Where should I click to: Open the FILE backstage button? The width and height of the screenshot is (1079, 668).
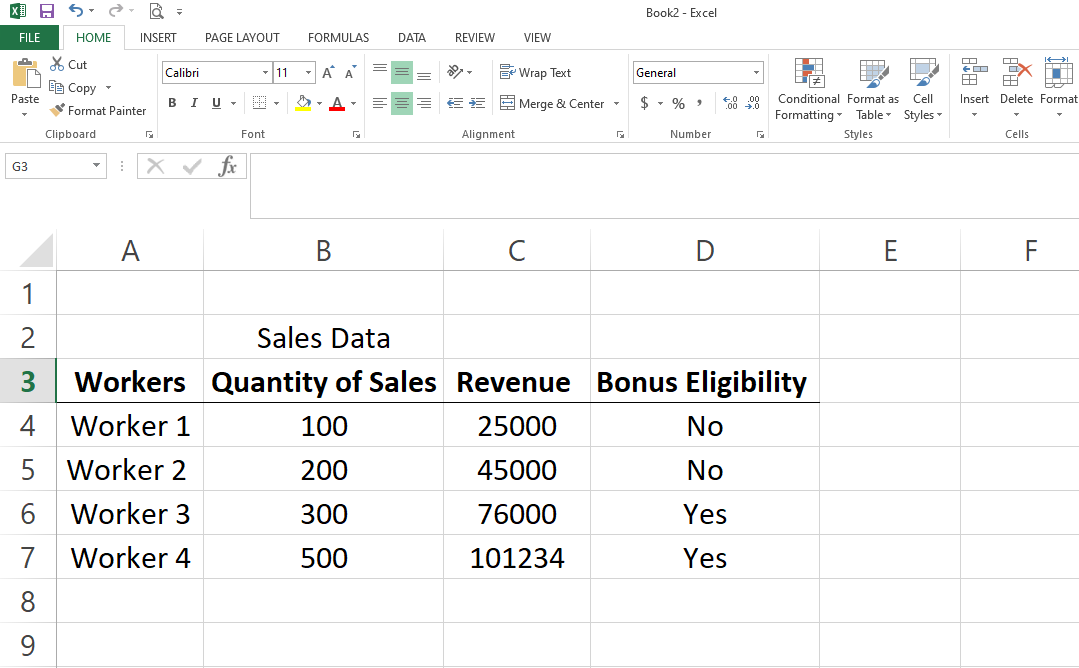30,38
